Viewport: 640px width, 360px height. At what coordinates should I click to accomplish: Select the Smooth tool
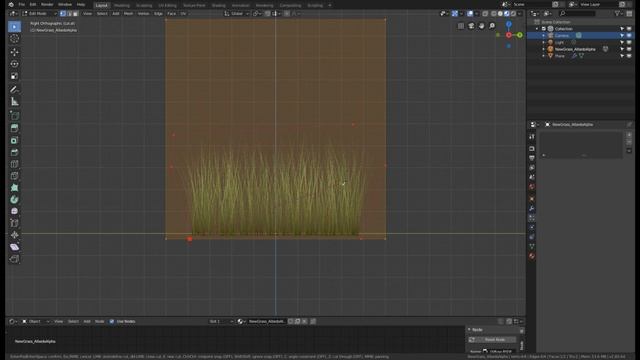coord(14,211)
